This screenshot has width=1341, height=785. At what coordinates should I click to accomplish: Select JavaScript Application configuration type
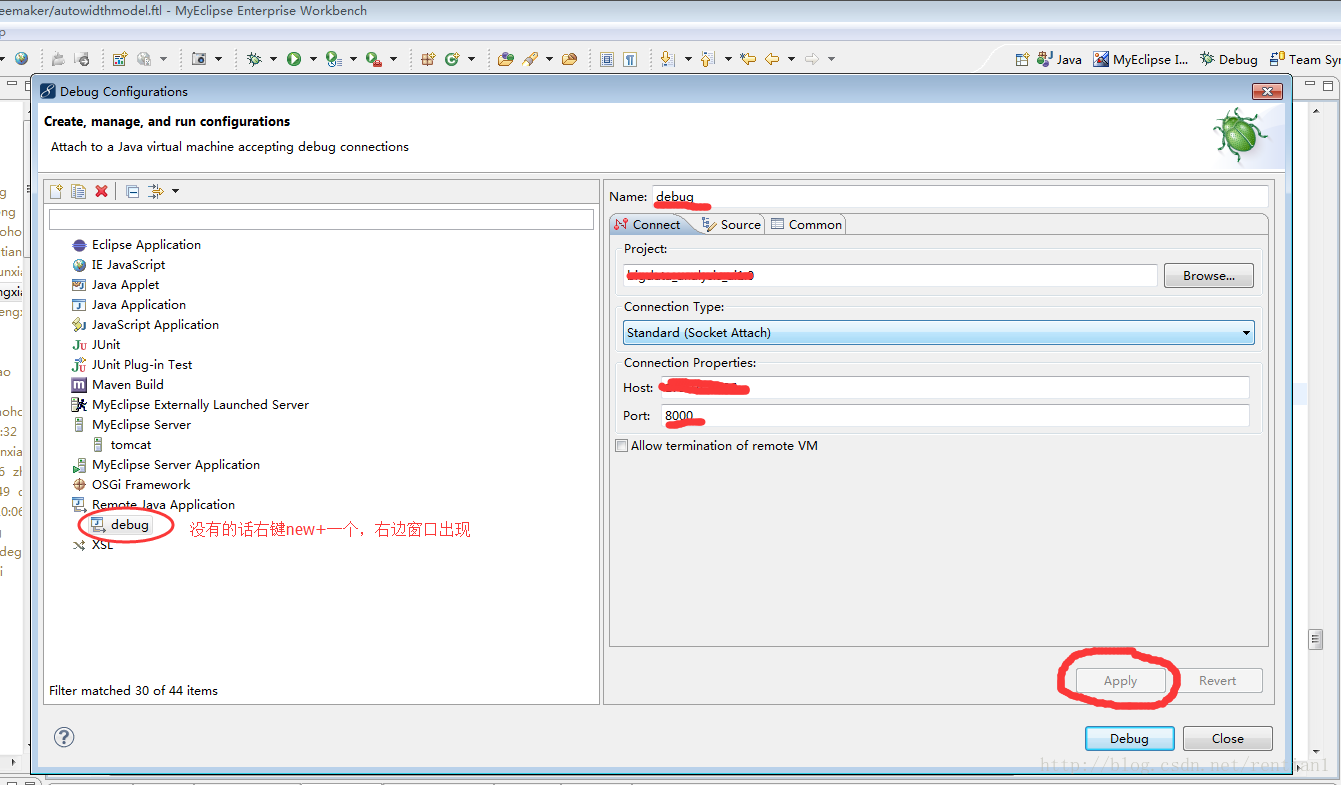(x=145, y=325)
